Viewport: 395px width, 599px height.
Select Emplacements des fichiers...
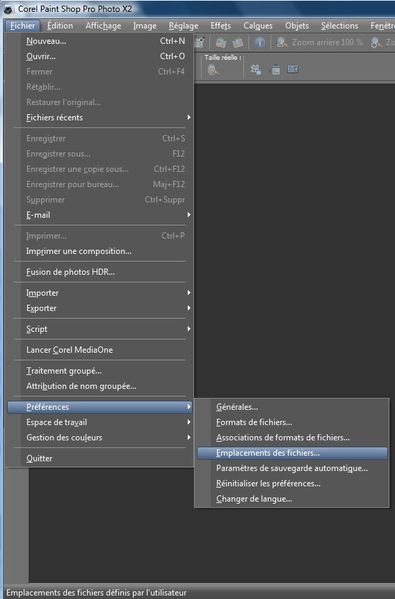(292, 453)
